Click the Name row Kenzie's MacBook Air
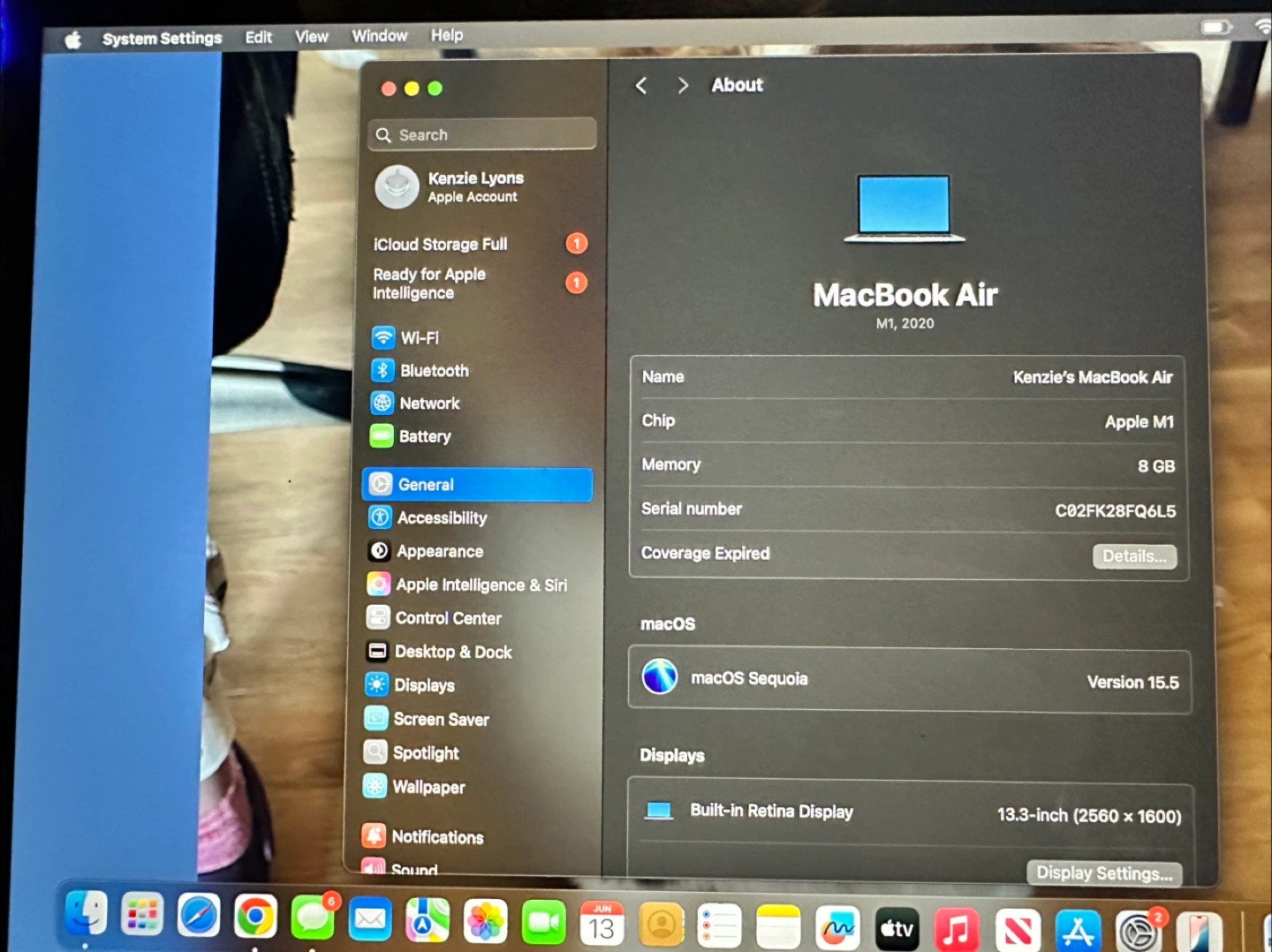The width and height of the screenshot is (1272, 952). 908,377
